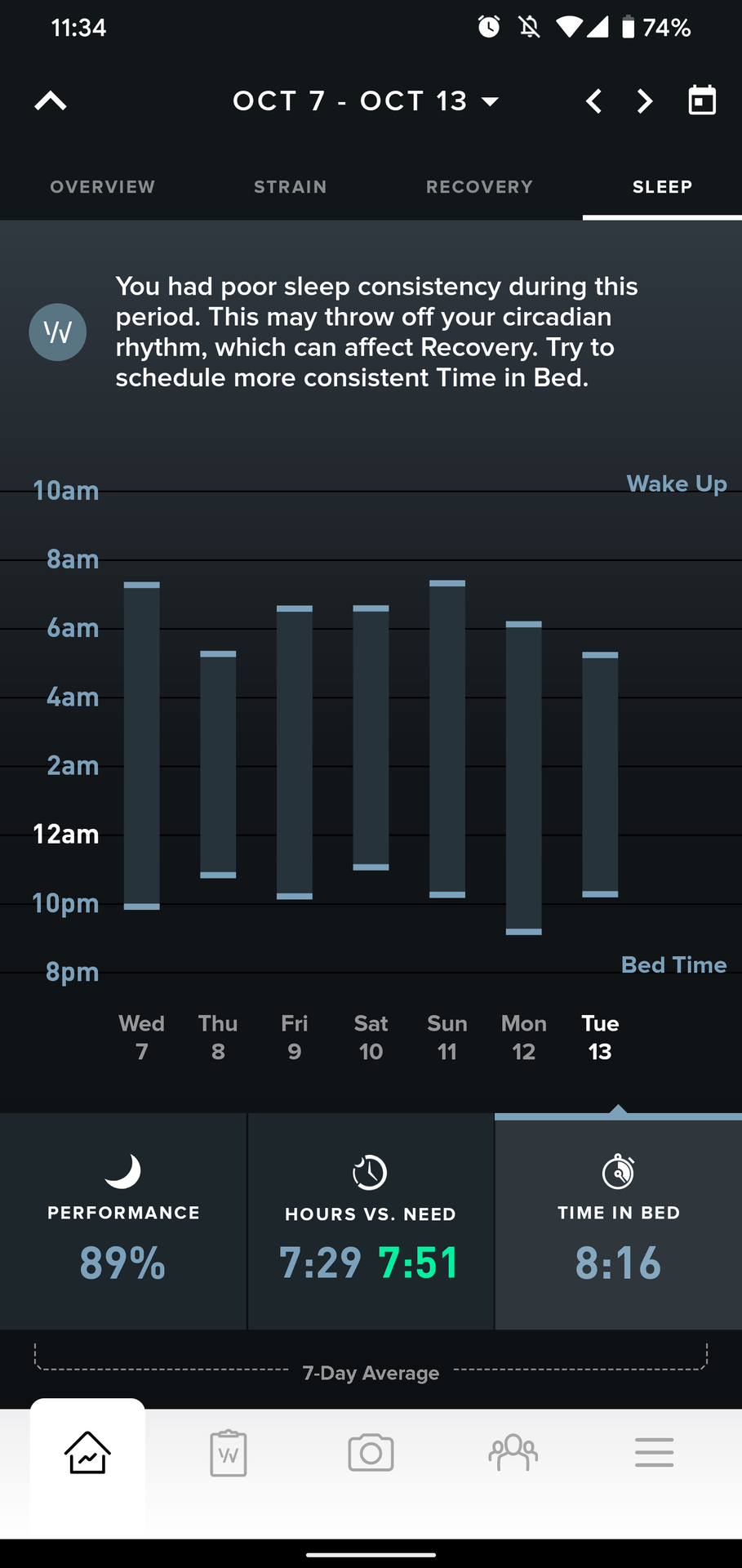Viewport: 742px width, 1568px height.
Task: Tap the Tue 13 day label
Action: (x=600, y=1037)
